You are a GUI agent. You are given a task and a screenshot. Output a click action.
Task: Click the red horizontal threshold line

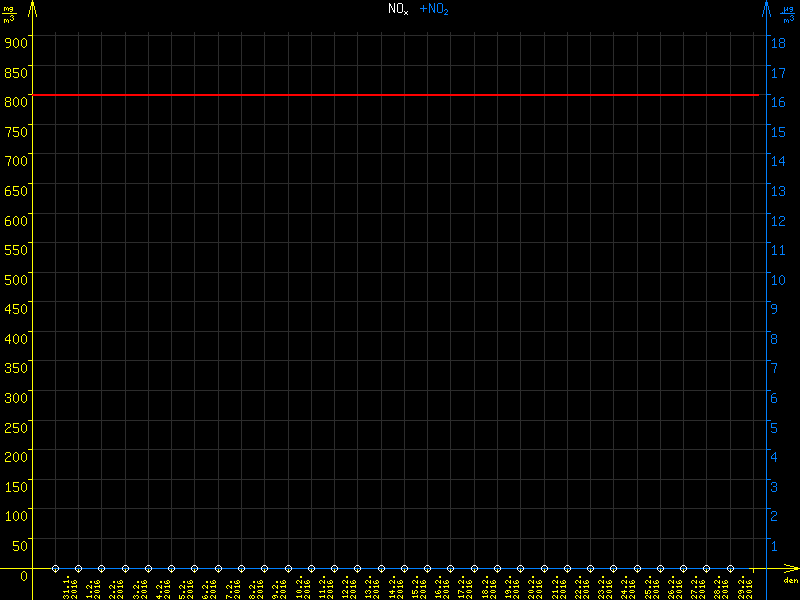400,94
